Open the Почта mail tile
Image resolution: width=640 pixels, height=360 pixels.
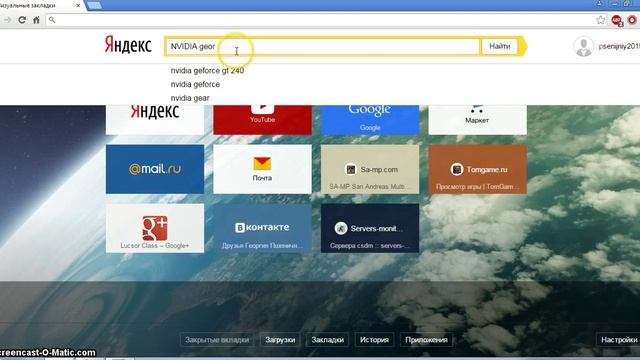(x=262, y=169)
